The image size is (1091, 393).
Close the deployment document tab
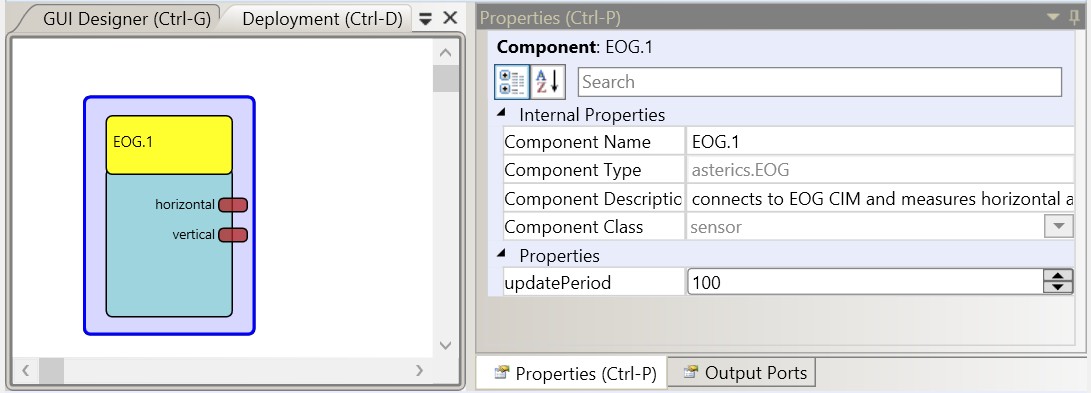pos(450,18)
